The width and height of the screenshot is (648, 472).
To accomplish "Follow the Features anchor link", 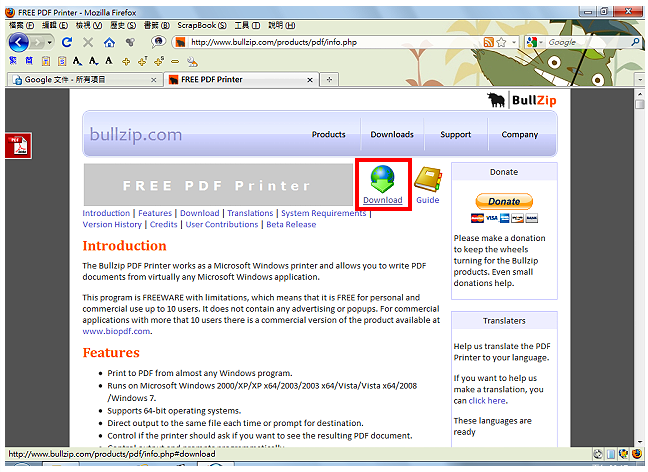I will (x=155, y=213).
